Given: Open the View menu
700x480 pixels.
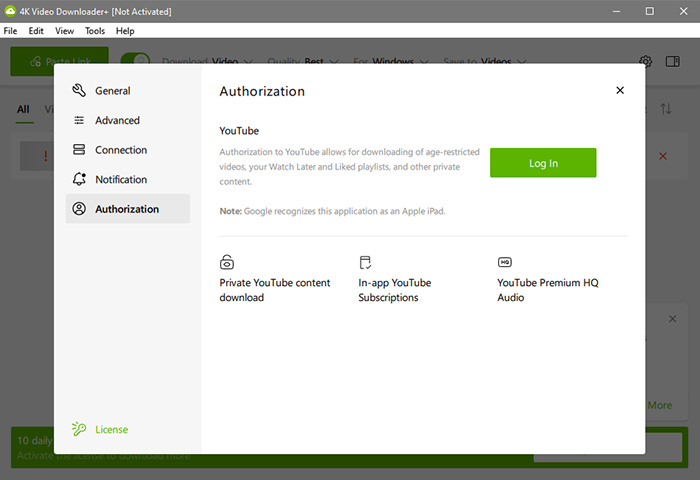Looking at the screenshot, I should click(x=64, y=31).
